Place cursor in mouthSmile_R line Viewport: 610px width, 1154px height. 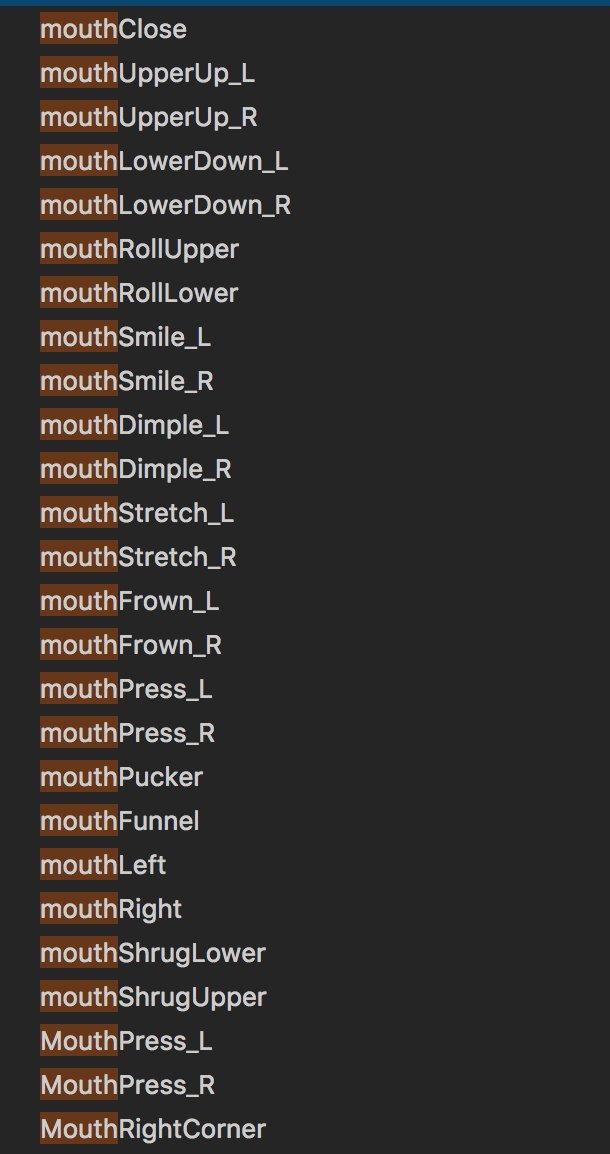[x=127, y=381]
